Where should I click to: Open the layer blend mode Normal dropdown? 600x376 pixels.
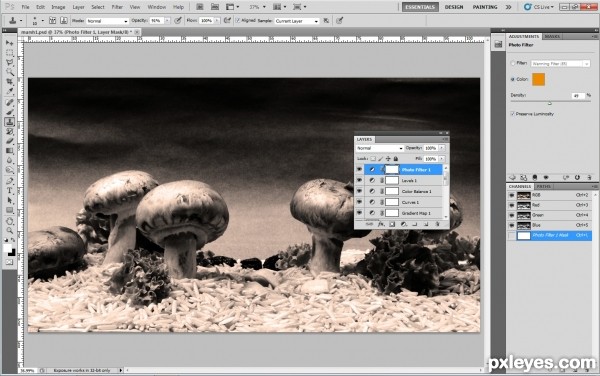pyautogui.click(x=379, y=148)
